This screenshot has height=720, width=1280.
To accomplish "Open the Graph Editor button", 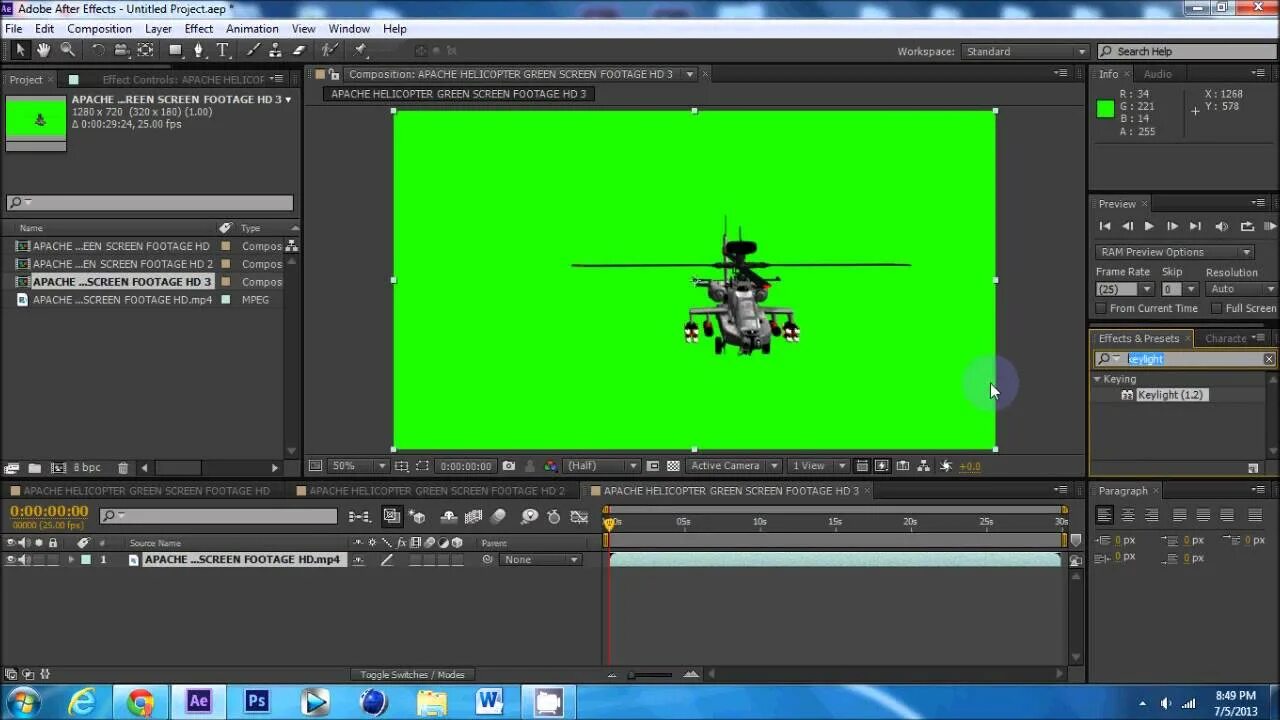I will click(579, 516).
